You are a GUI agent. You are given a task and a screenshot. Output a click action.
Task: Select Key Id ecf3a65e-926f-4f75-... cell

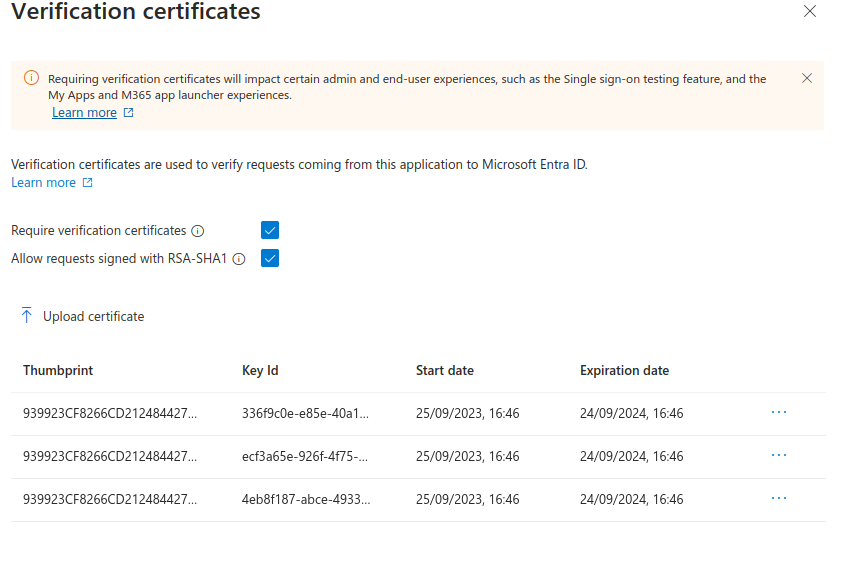[305, 456]
